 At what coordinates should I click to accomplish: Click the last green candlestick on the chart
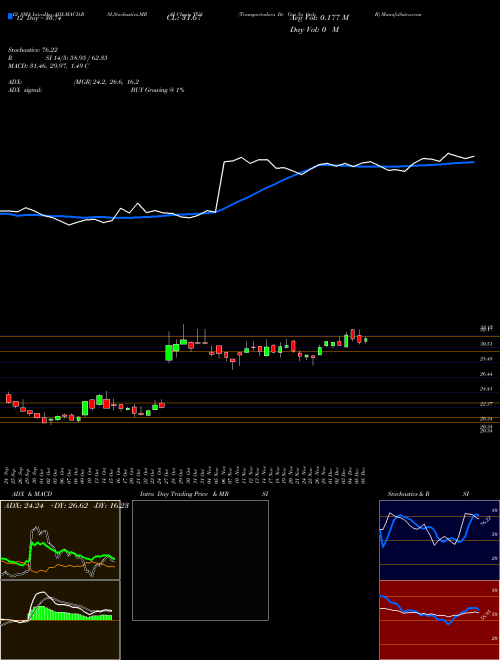click(366, 340)
